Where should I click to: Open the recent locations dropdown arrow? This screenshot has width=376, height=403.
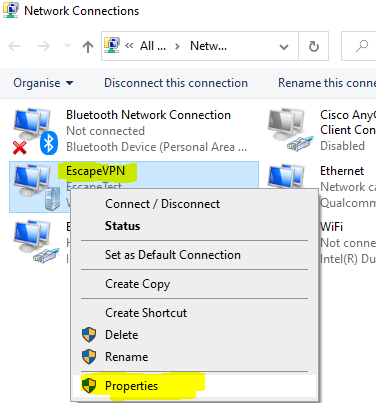67,46
